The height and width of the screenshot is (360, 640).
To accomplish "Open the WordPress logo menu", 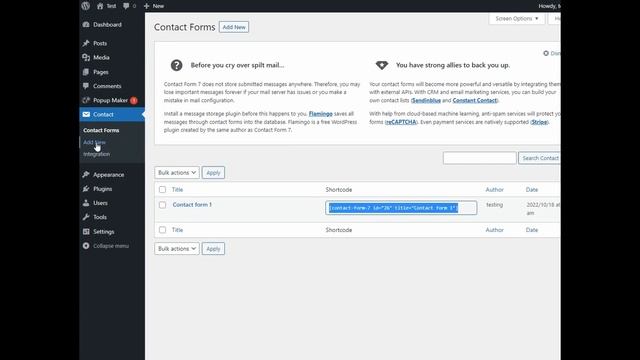I will tap(85, 6).
